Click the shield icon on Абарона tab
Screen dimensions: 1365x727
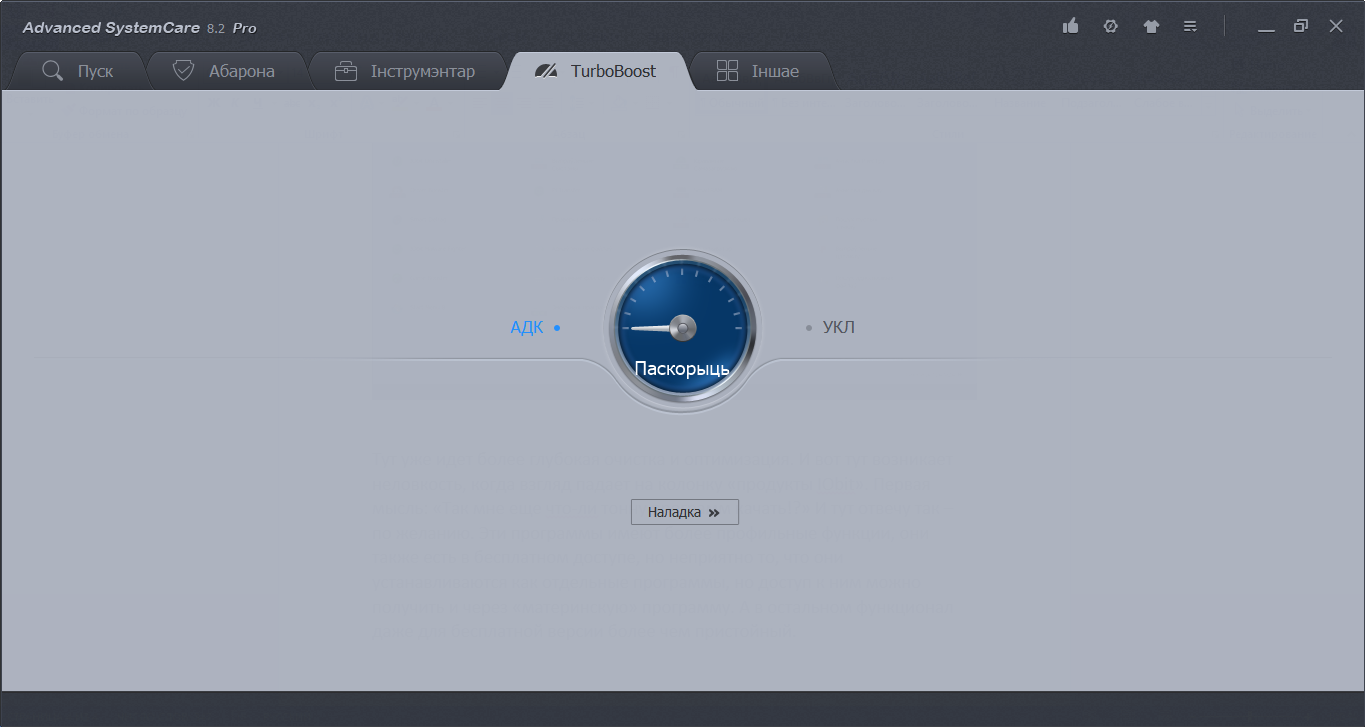tap(183, 71)
